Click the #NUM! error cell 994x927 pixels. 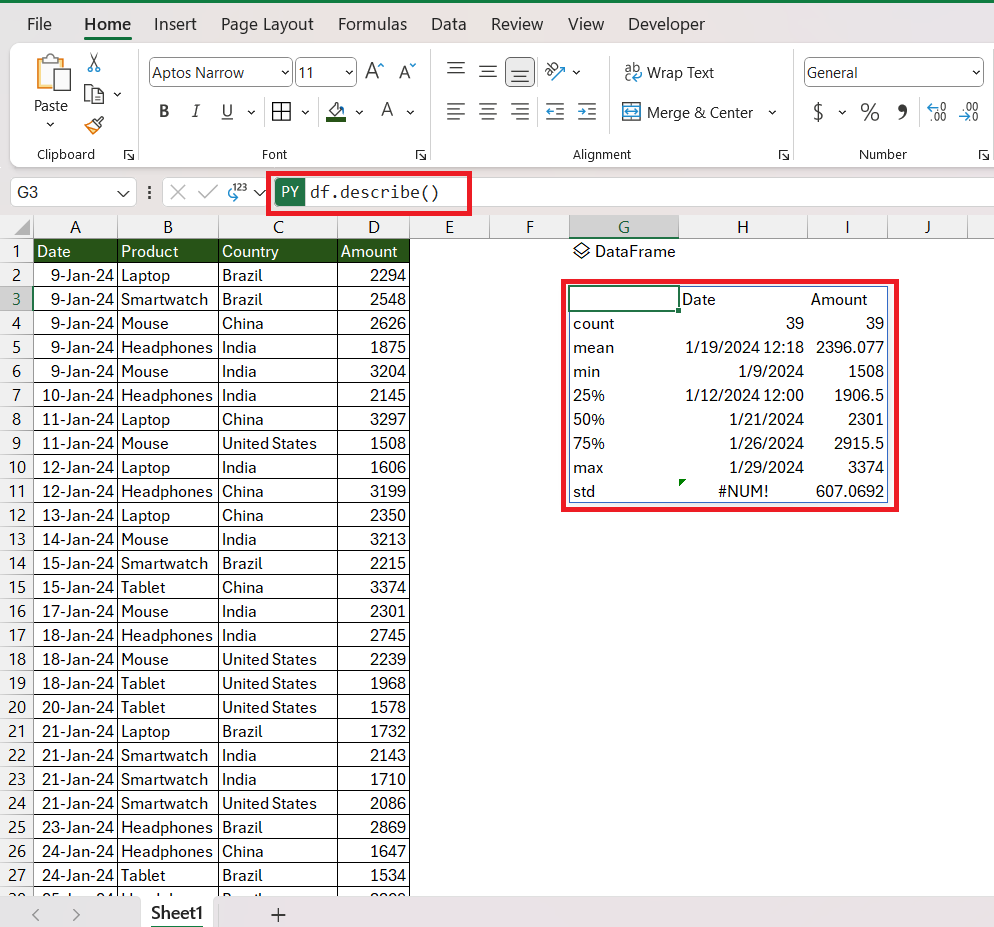[x=743, y=491]
